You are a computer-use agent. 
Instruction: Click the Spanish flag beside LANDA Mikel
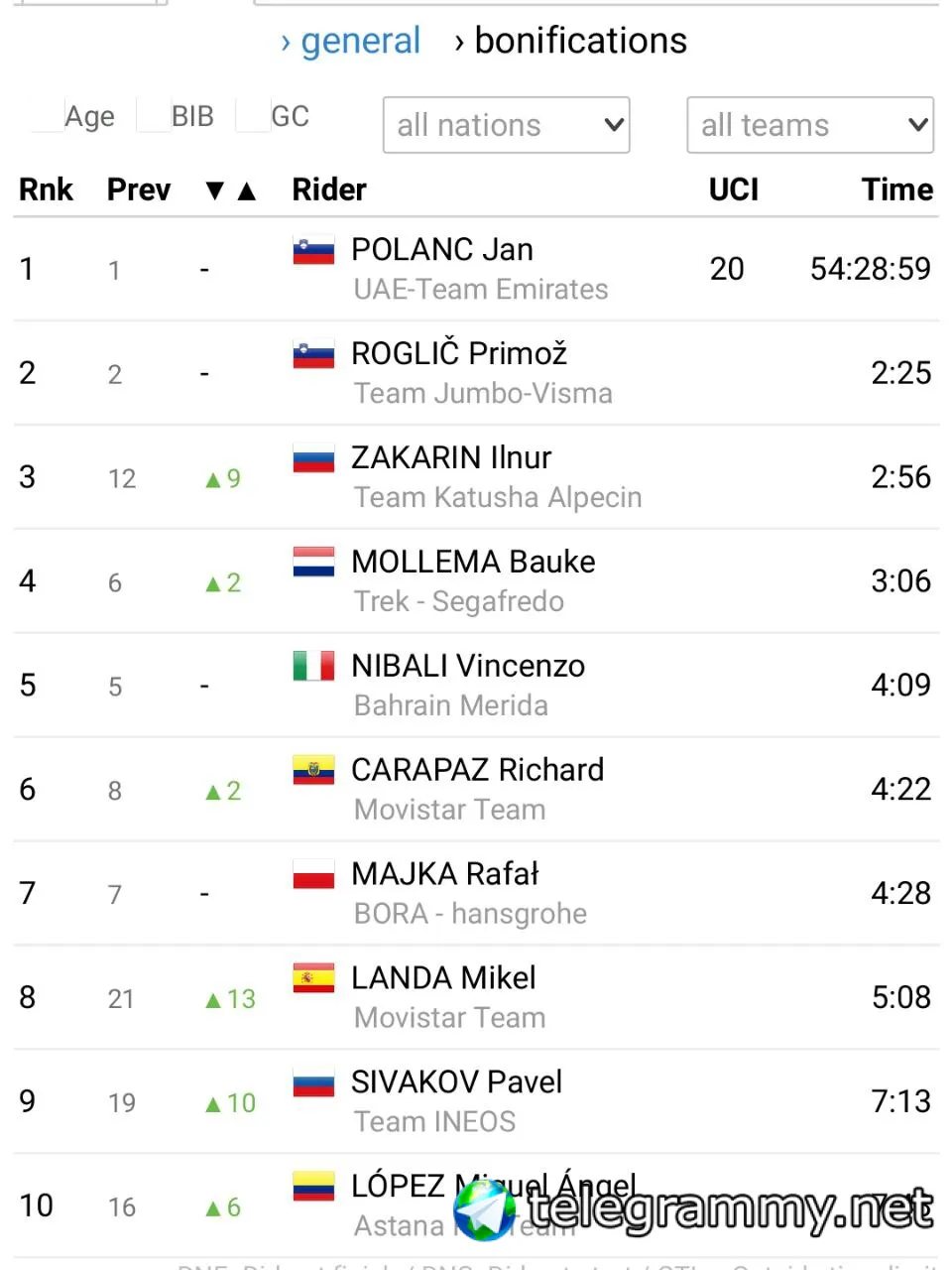[313, 978]
